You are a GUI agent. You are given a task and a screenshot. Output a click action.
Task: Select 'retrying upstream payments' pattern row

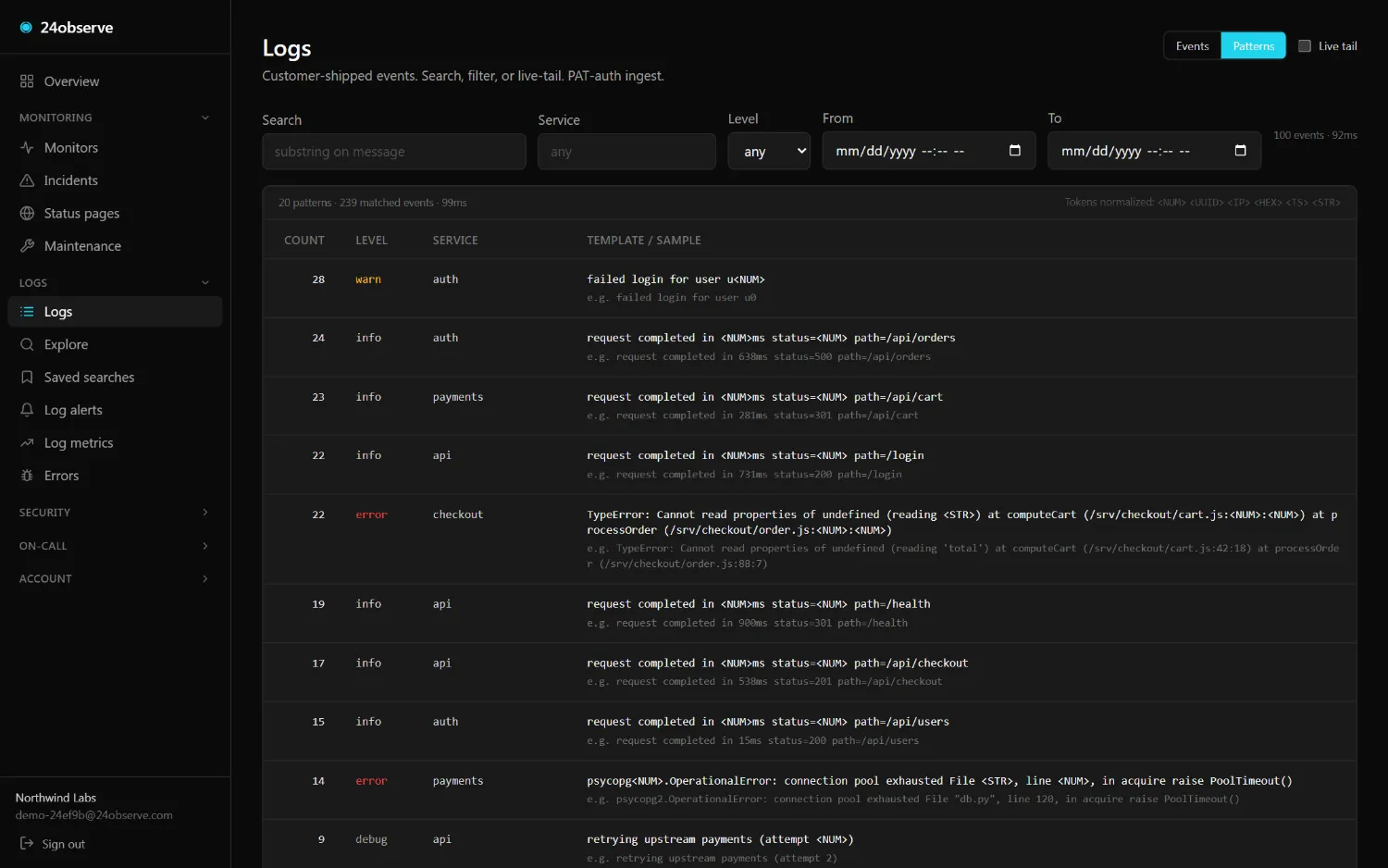pyautogui.click(x=810, y=844)
